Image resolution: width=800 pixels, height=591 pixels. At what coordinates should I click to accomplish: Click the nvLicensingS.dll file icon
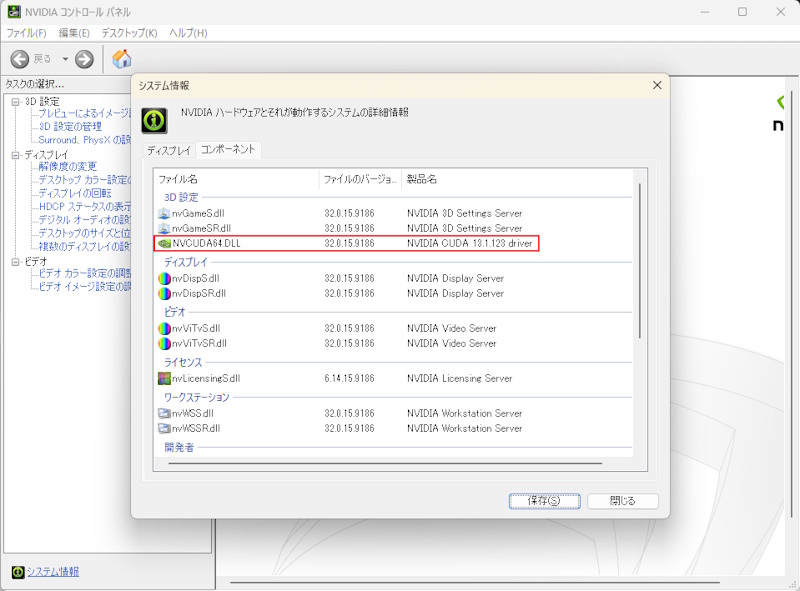coord(164,379)
